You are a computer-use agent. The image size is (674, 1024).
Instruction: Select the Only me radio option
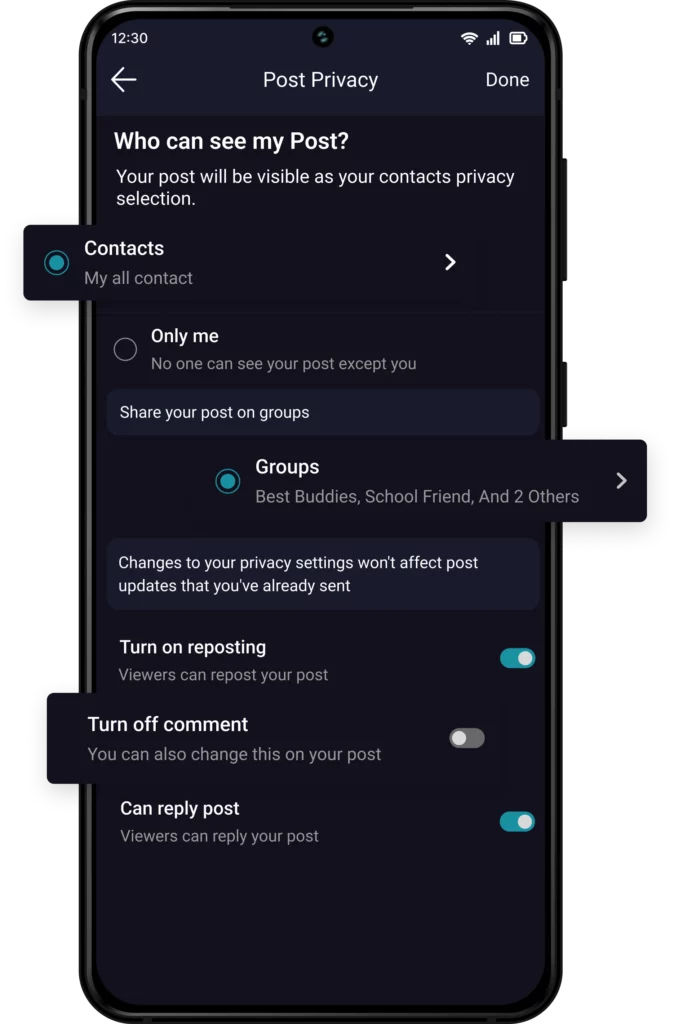(125, 349)
